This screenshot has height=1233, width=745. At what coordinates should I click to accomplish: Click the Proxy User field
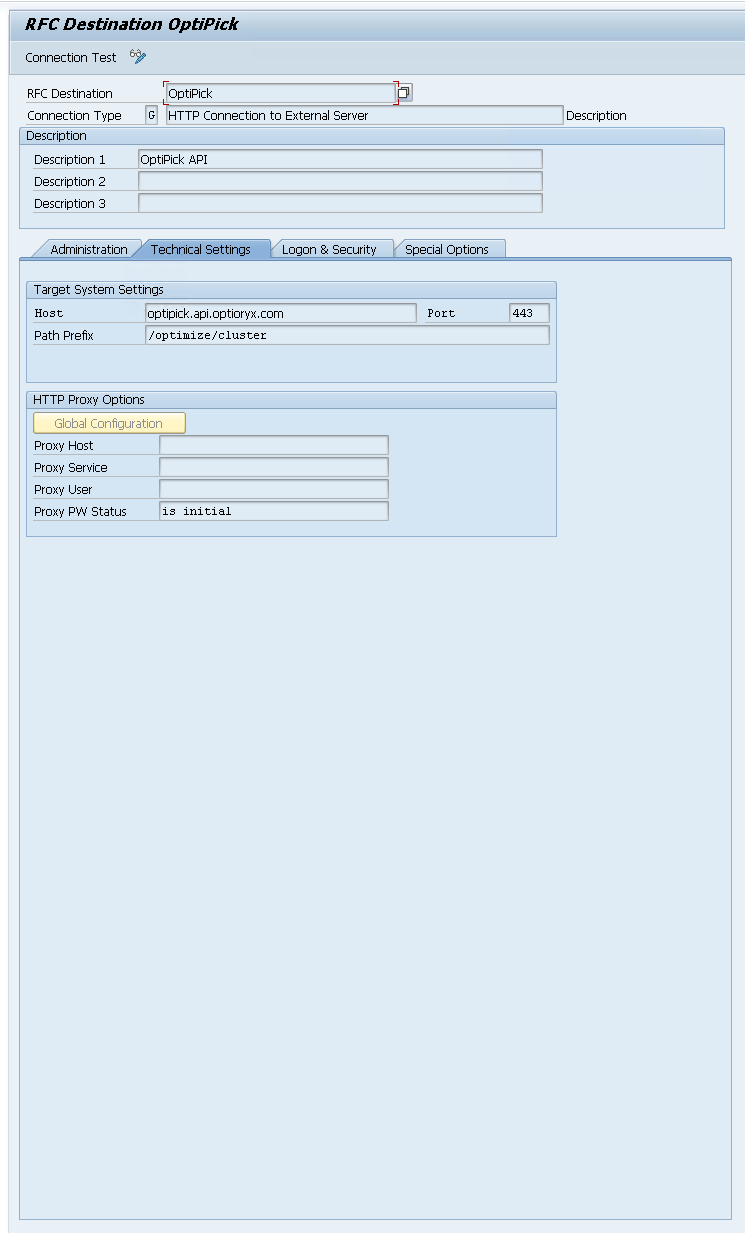[x=274, y=490]
